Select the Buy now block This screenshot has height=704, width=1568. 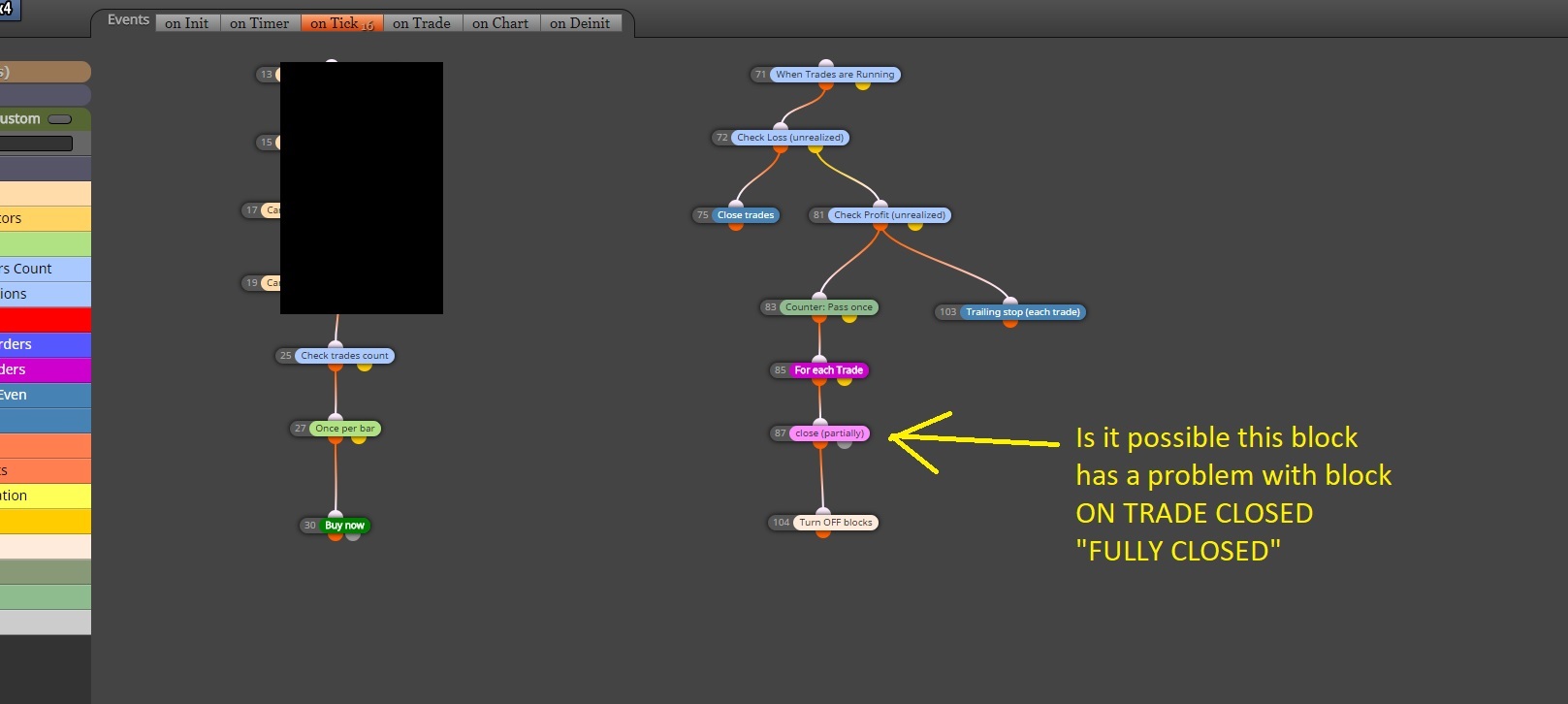click(x=344, y=526)
